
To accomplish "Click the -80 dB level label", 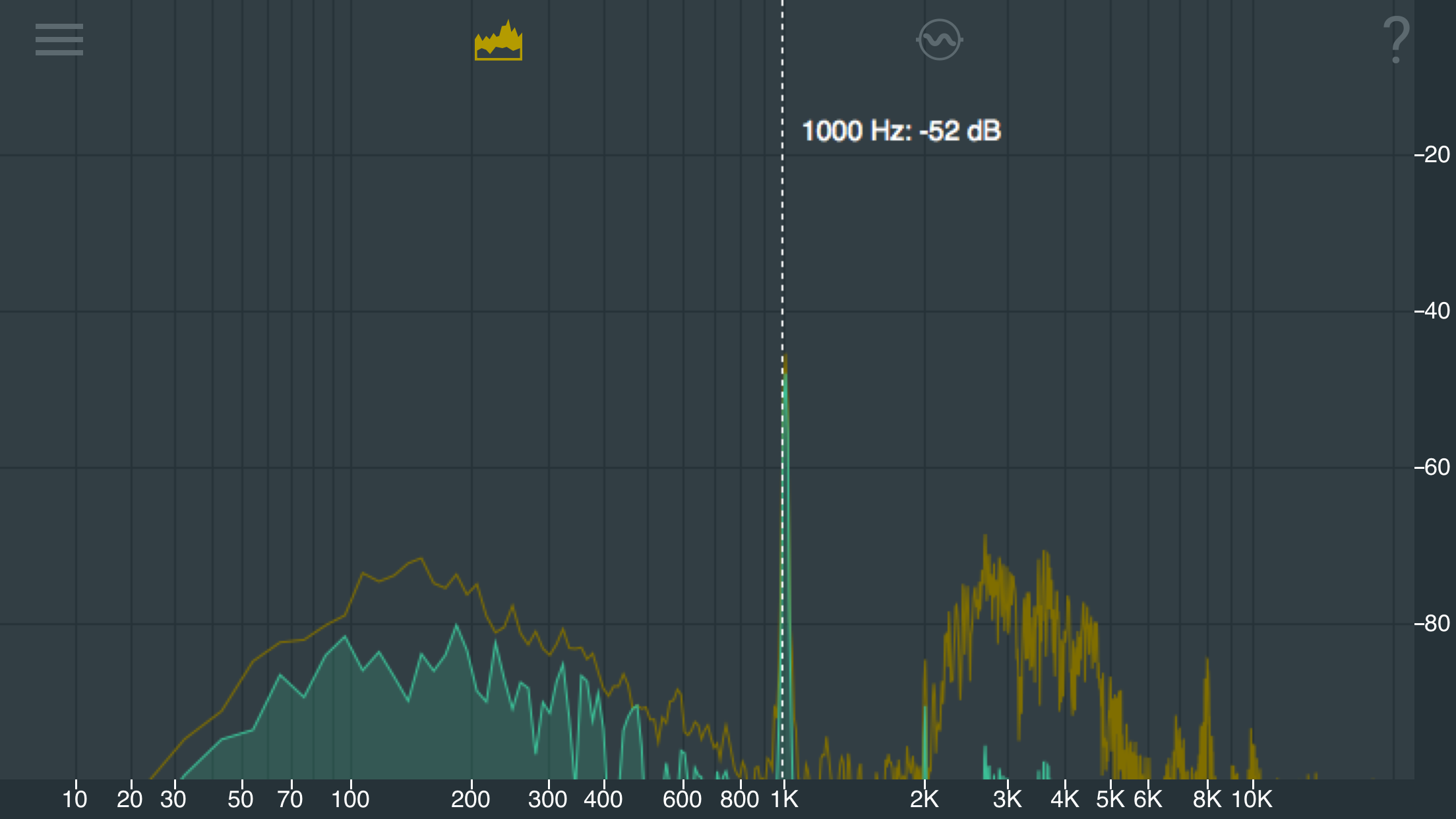I will [x=1432, y=623].
